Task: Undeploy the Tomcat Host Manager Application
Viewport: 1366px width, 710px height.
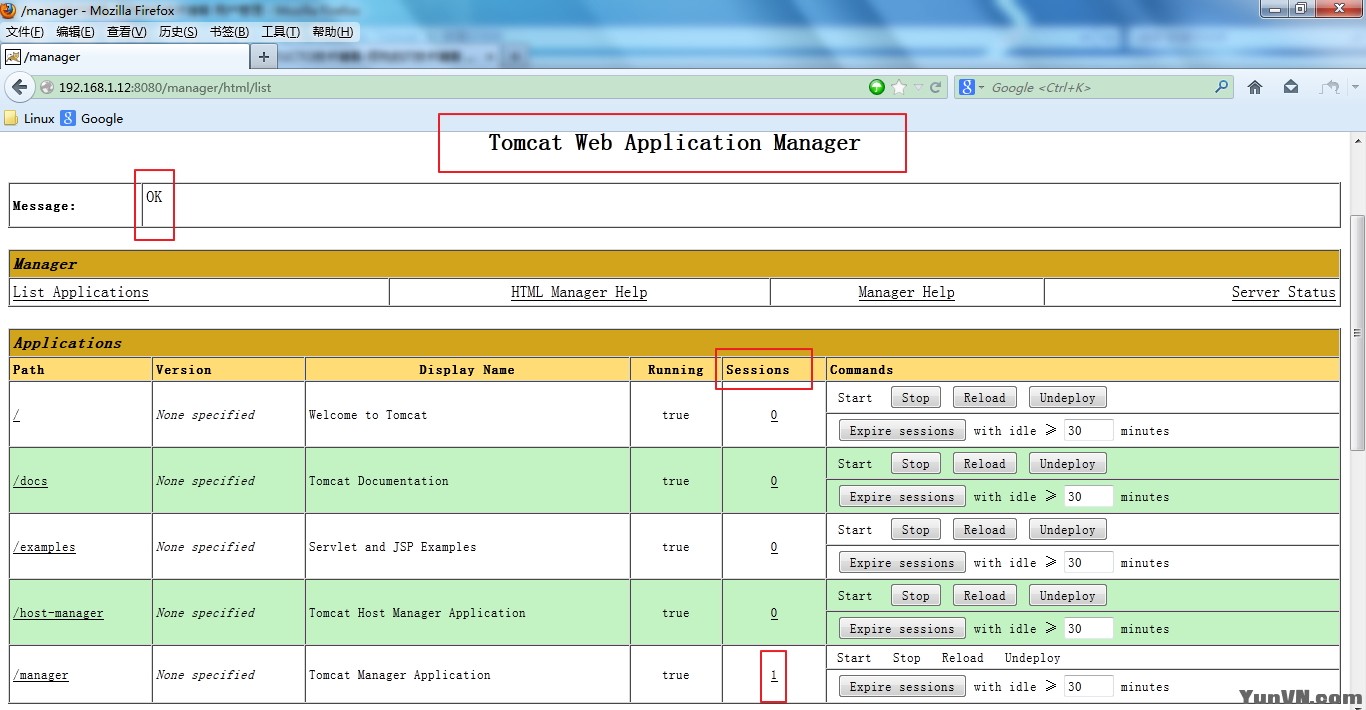Action: (1068, 596)
